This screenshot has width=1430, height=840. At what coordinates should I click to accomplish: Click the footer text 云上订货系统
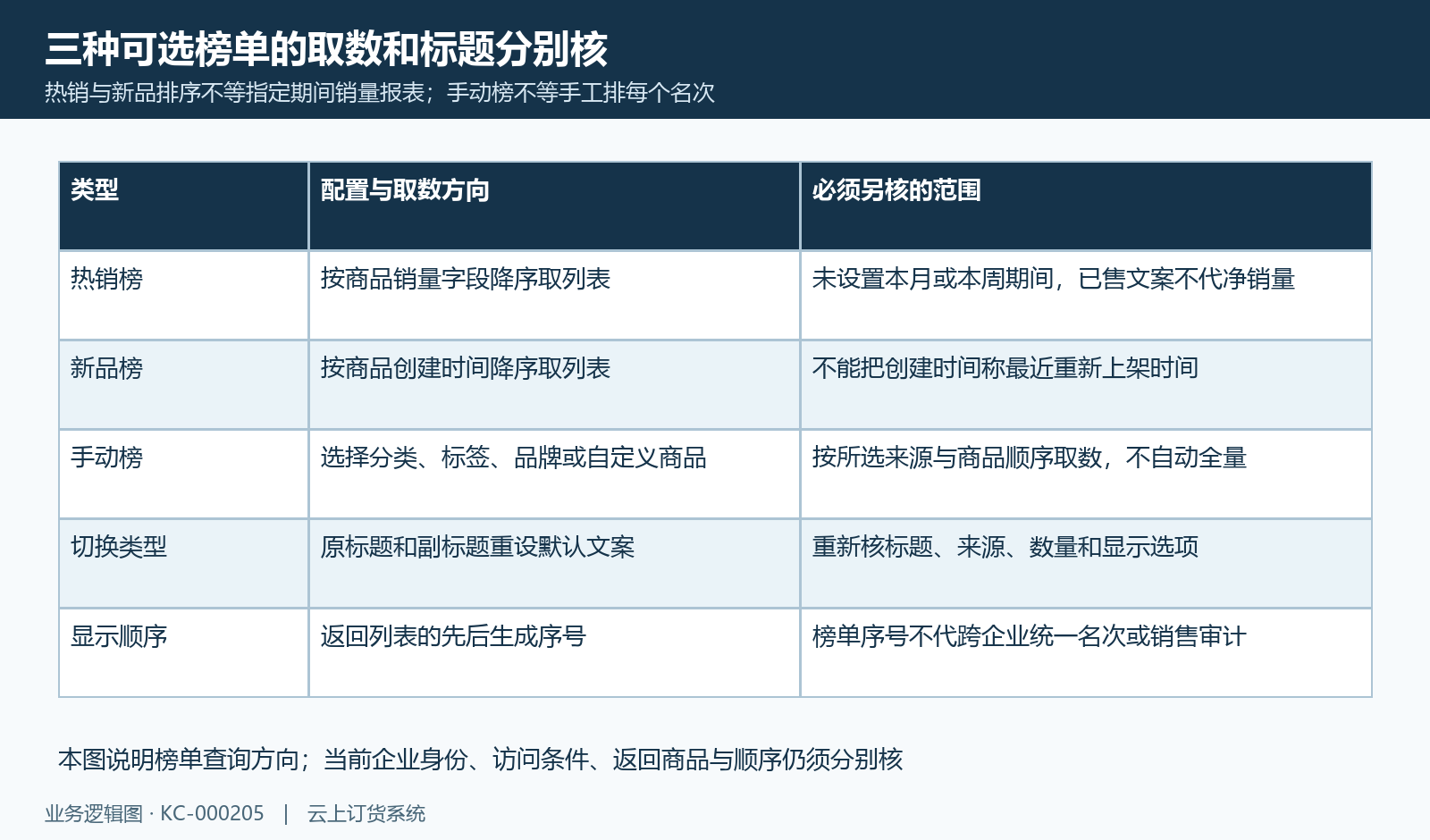coord(366,814)
